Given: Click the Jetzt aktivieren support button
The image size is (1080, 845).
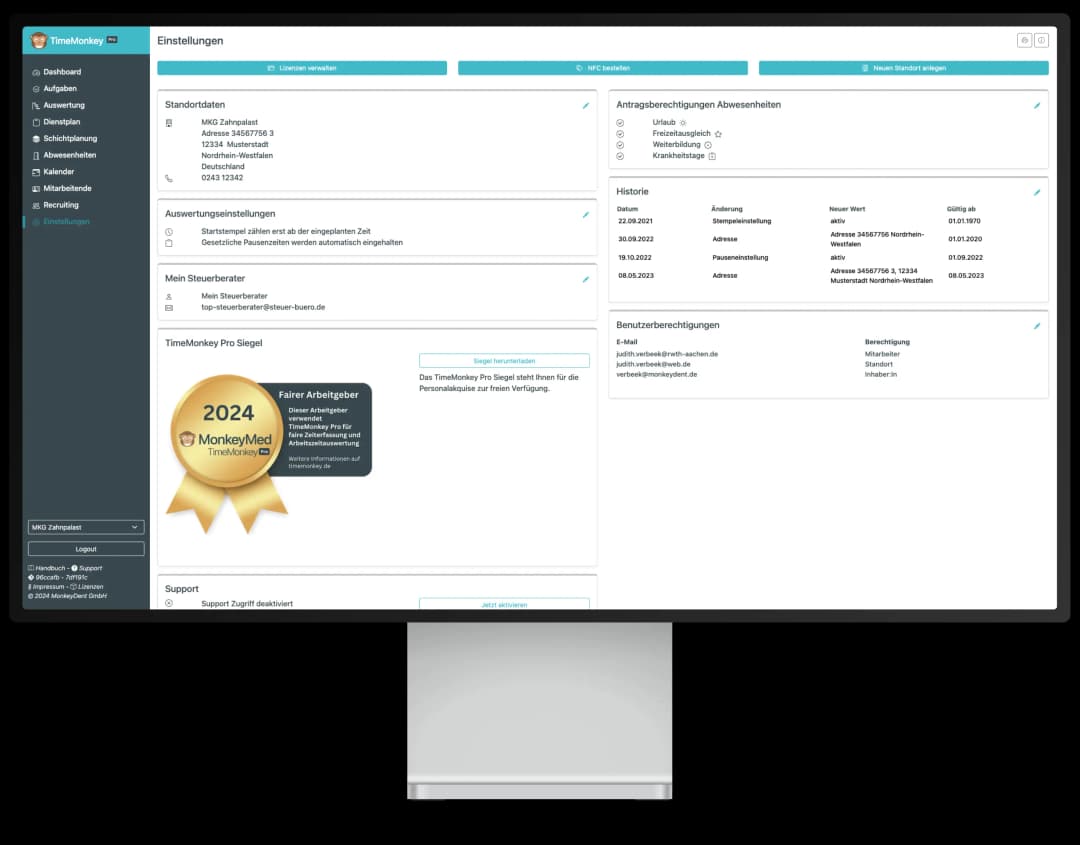Looking at the screenshot, I should [x=504, y=604].
